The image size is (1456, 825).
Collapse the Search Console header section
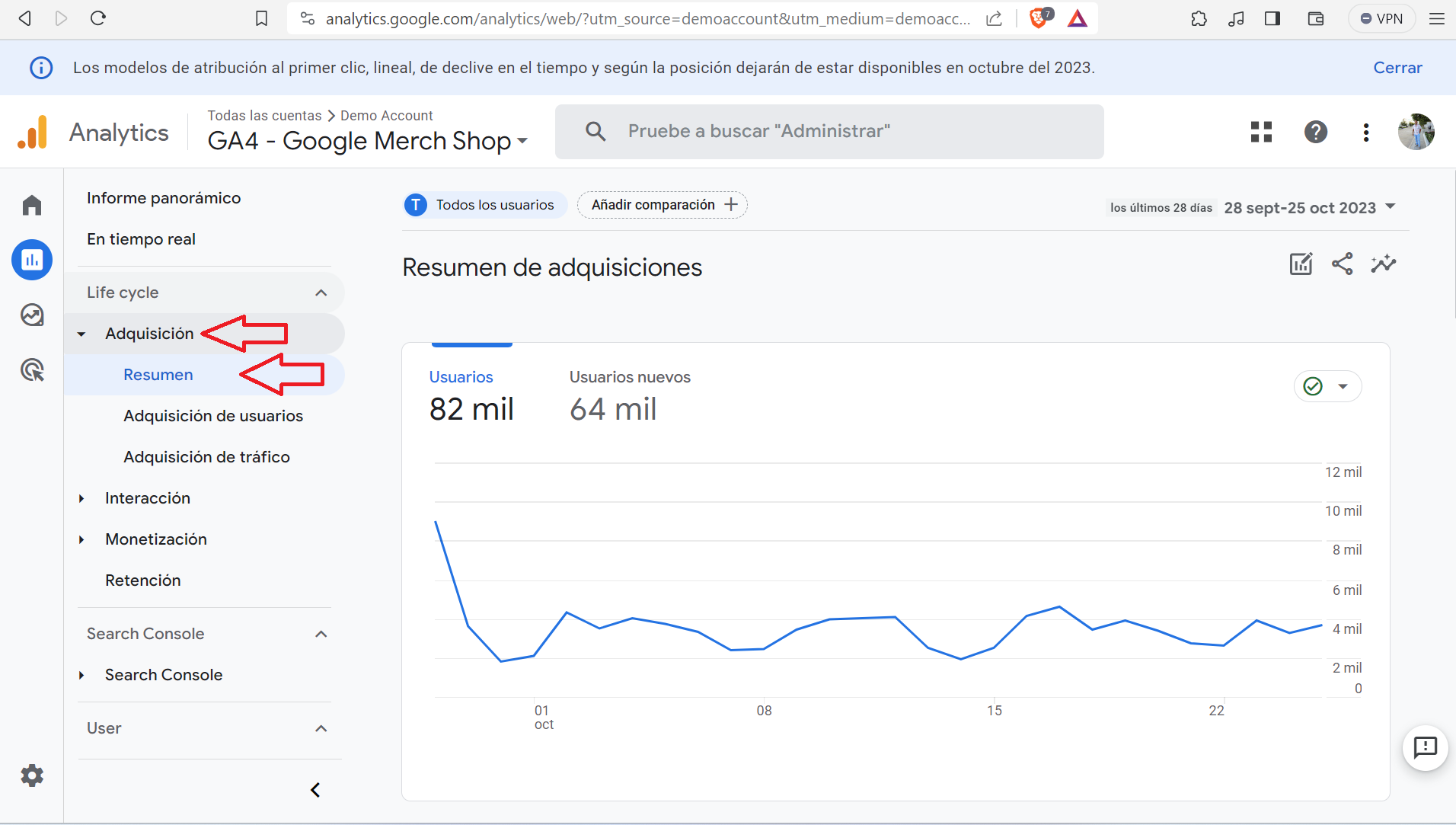click(x=321, y=634)
